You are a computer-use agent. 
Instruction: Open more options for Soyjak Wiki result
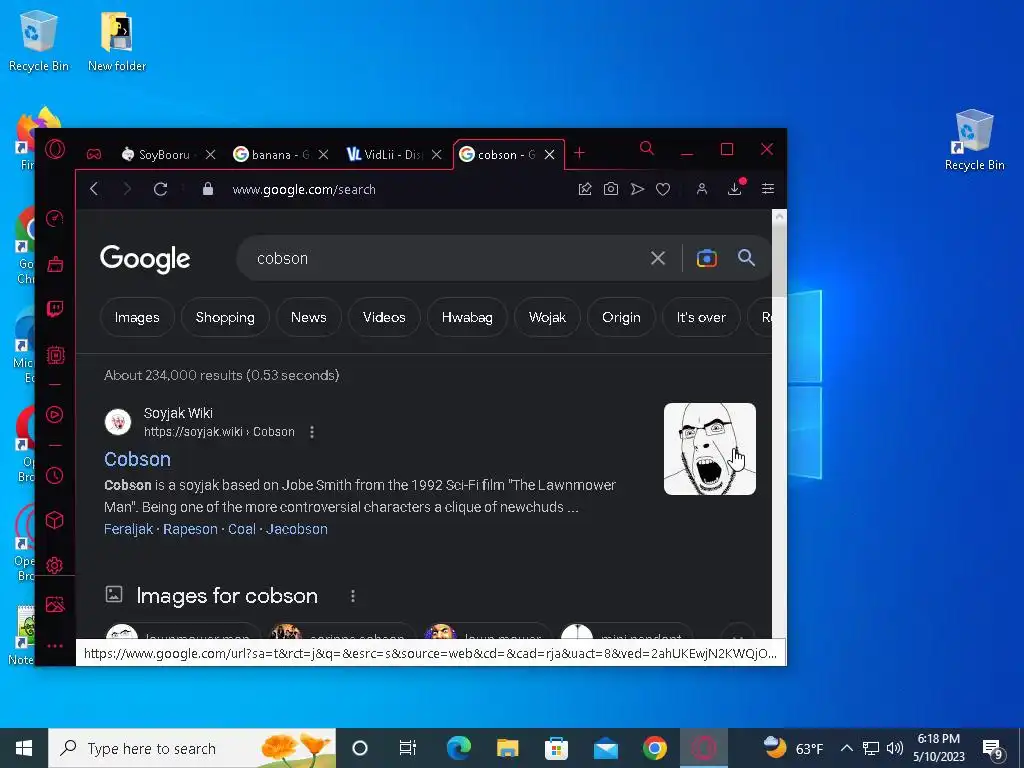(x=312, y=432)
